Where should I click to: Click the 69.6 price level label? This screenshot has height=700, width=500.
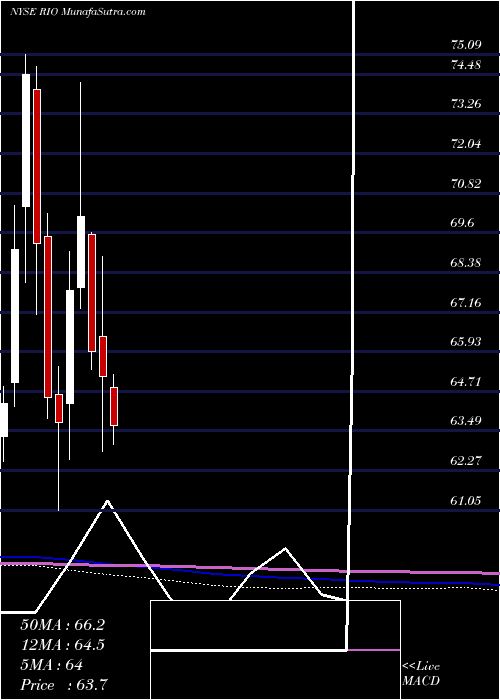(462, 223)
